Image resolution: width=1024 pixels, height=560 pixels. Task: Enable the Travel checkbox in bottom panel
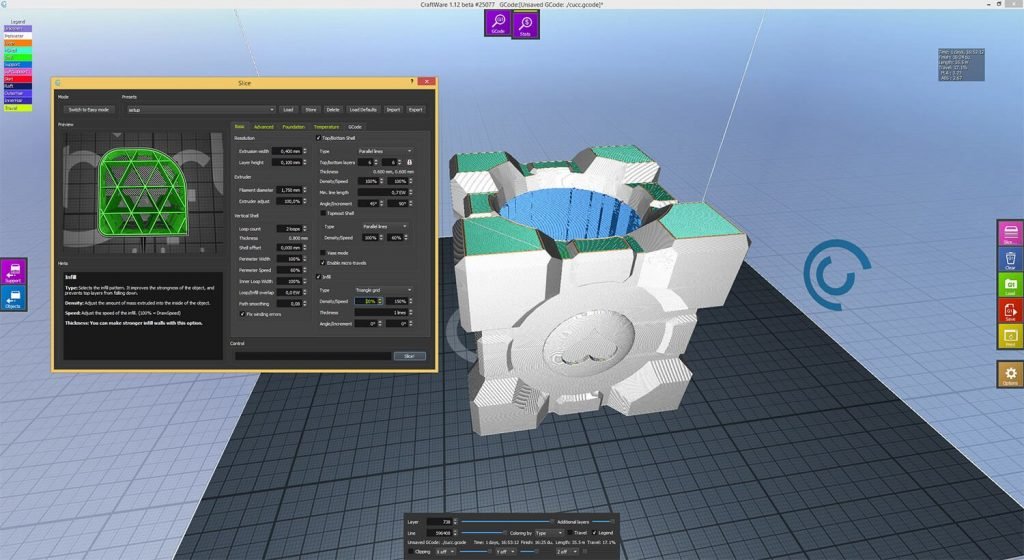pos(570,533)
